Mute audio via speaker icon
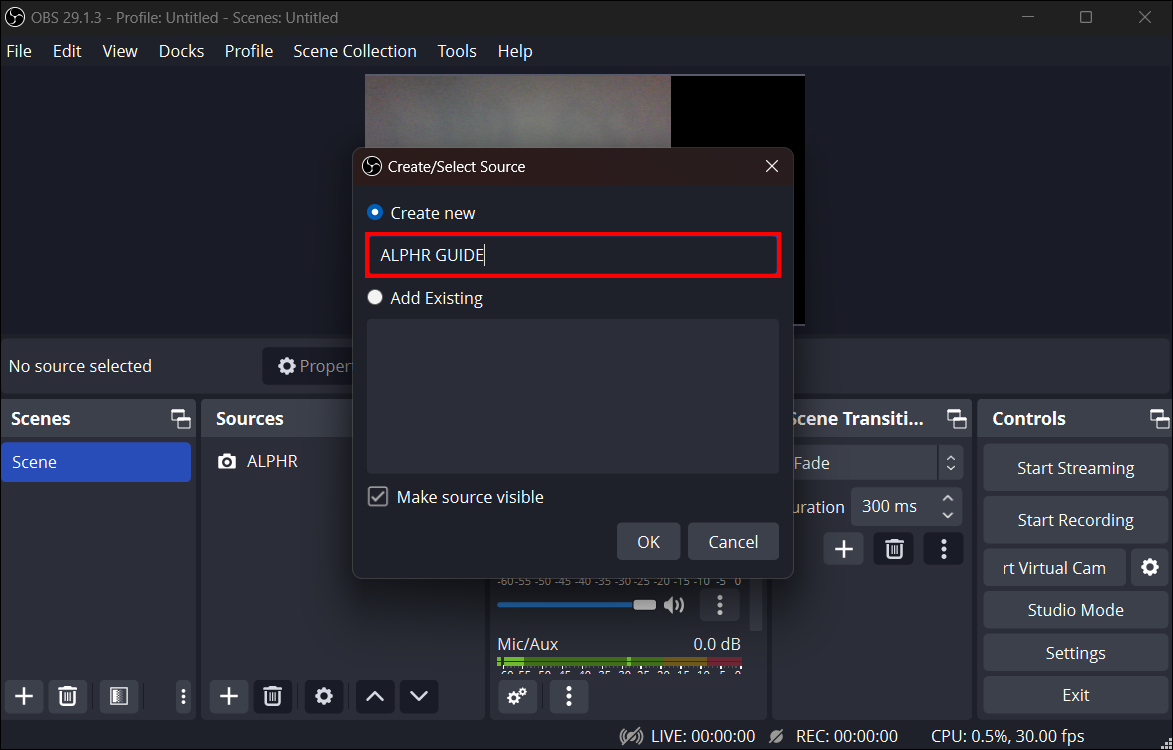 click(x=674, y=605)
